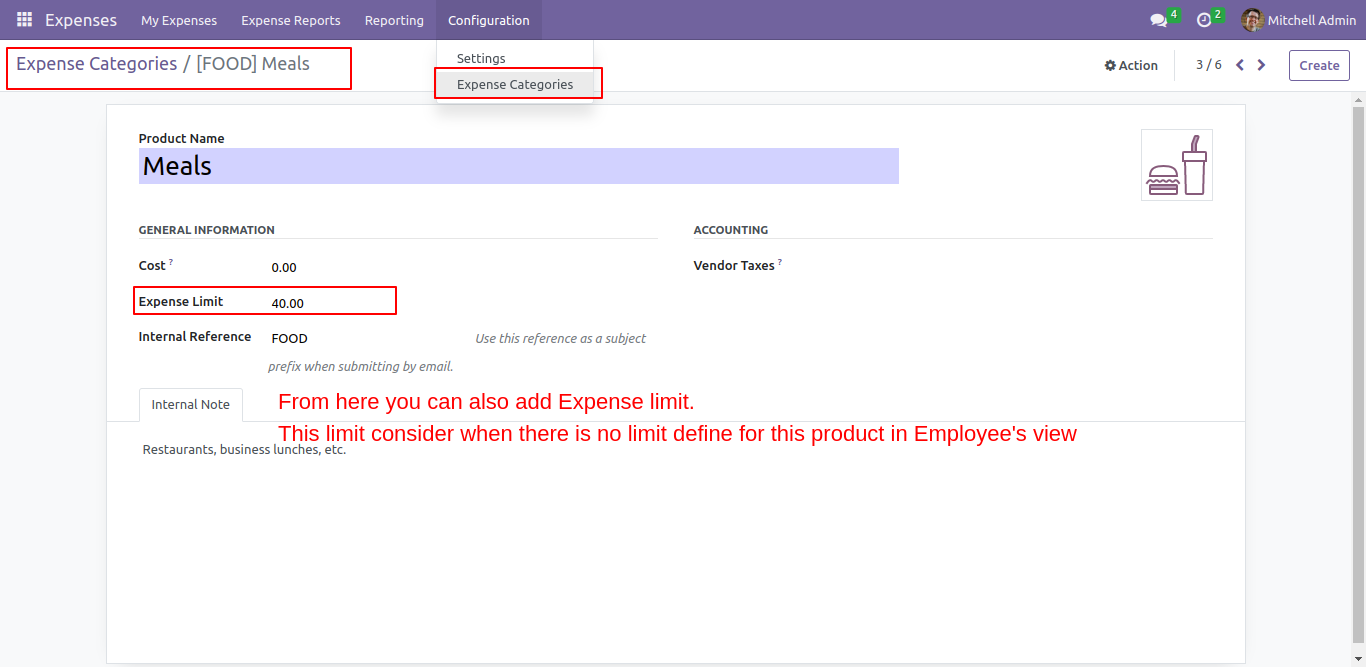Go to next record arrow
This screenshot has width=1366, height=667.
1261,65
